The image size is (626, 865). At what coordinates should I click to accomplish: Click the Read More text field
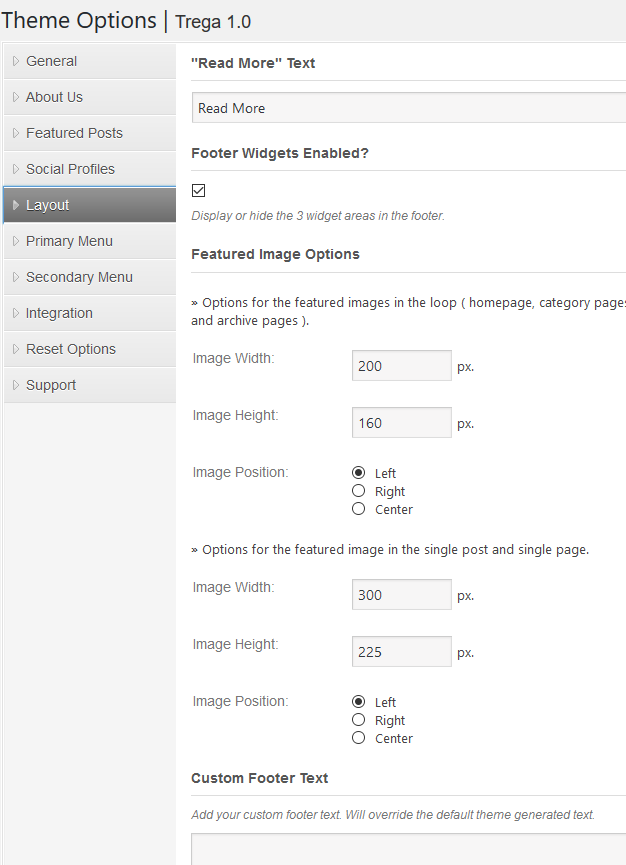409,108
